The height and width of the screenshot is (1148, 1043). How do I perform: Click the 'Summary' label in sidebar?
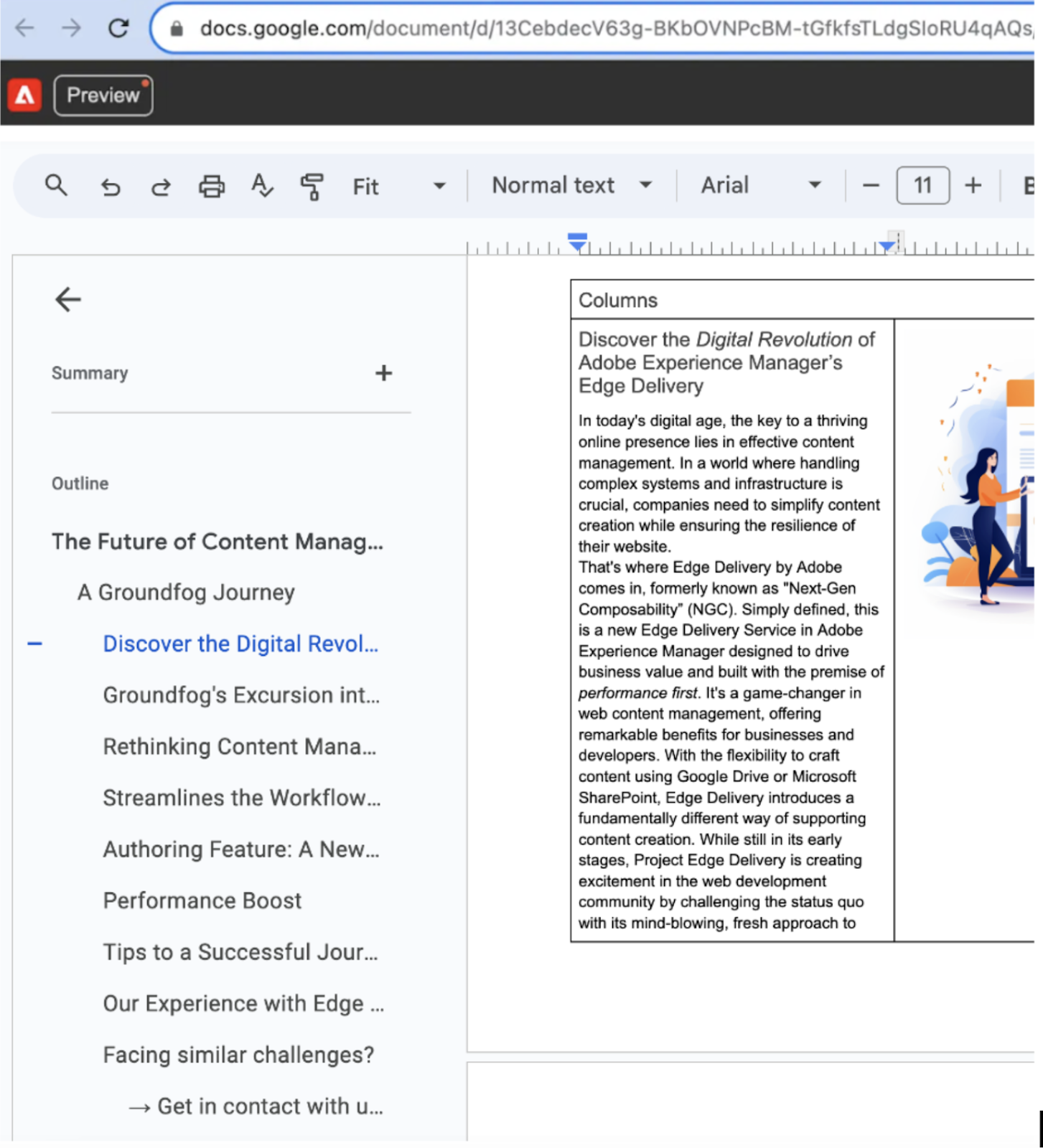[90, 373]
